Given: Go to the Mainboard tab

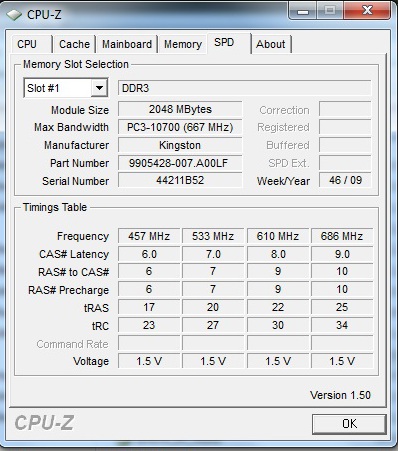Looking at the screenshot, I should click(127, 44).
